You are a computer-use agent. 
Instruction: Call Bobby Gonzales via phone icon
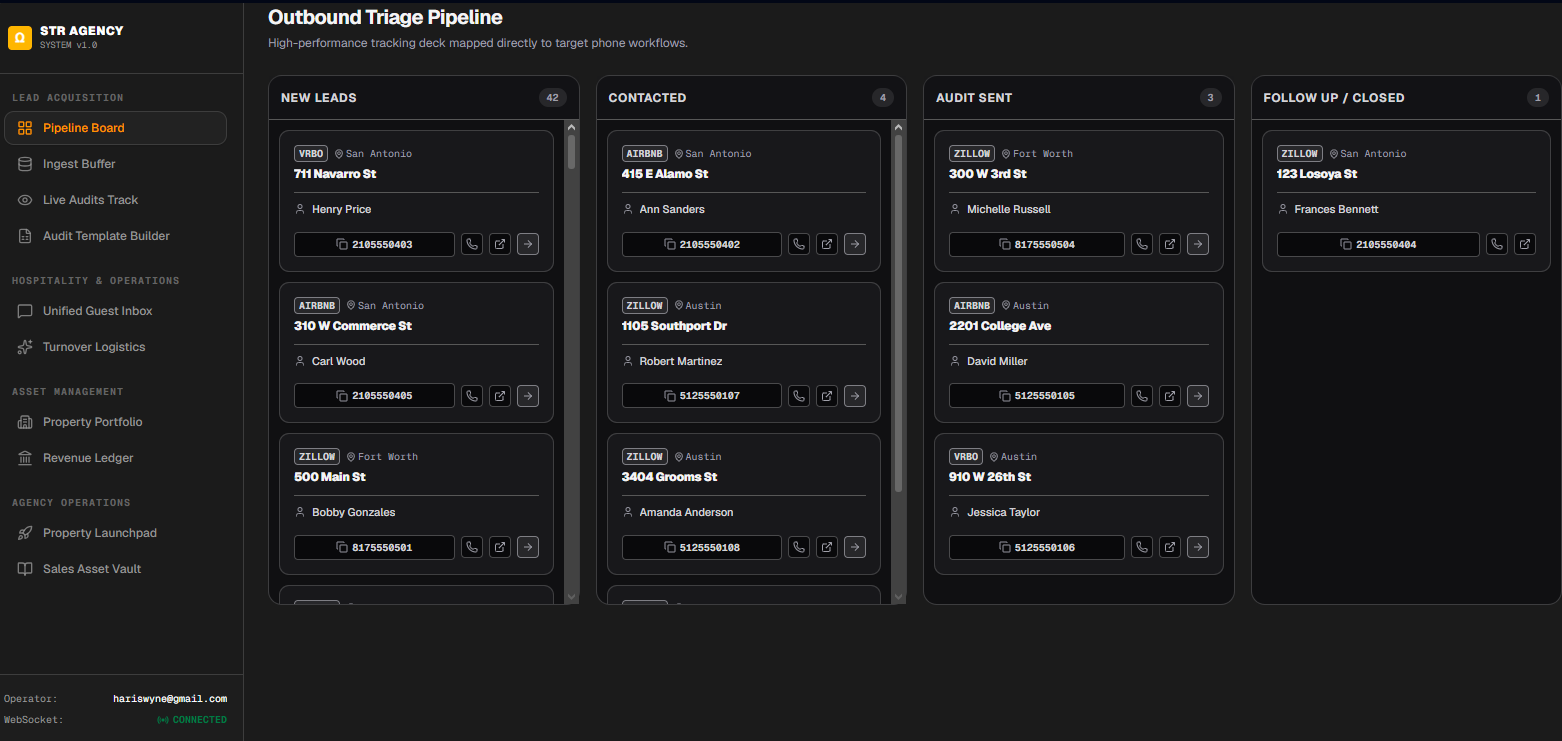472,547
